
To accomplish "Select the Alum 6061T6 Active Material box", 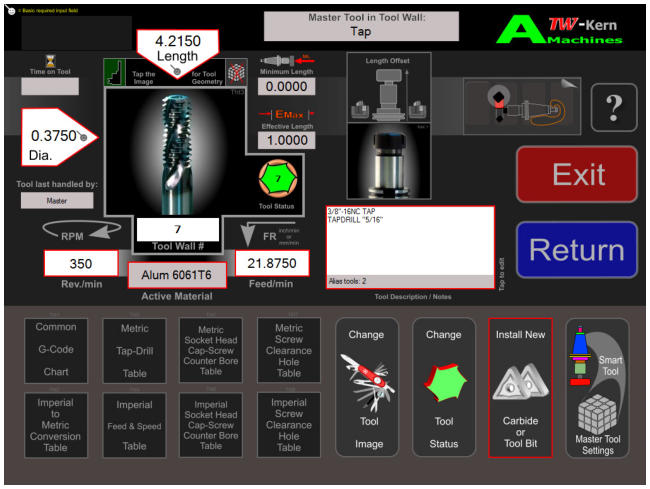I will [177, 275].
